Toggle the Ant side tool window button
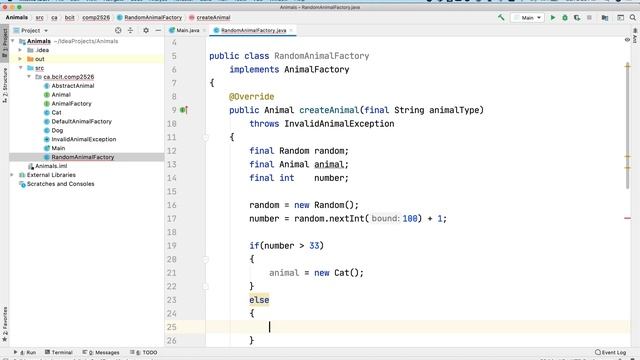This screenshot has width=640, height=360. tap(635, 36)
